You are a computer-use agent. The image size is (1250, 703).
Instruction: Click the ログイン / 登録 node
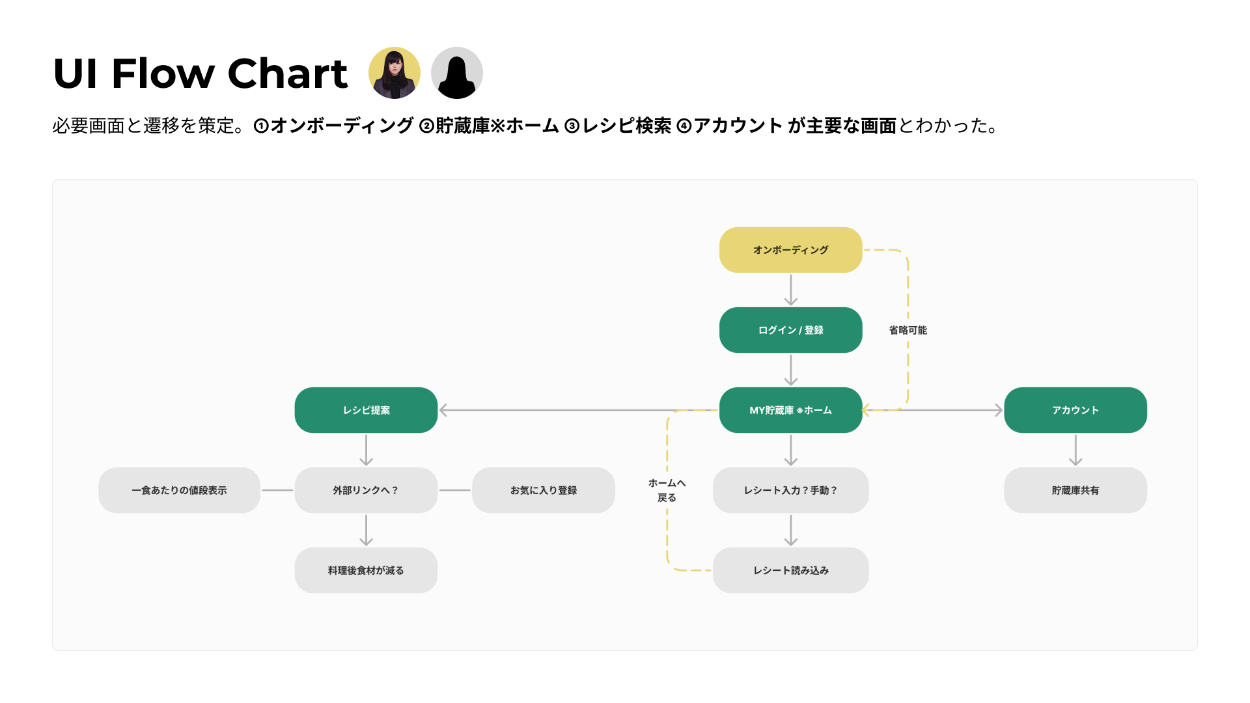point(790,330)
